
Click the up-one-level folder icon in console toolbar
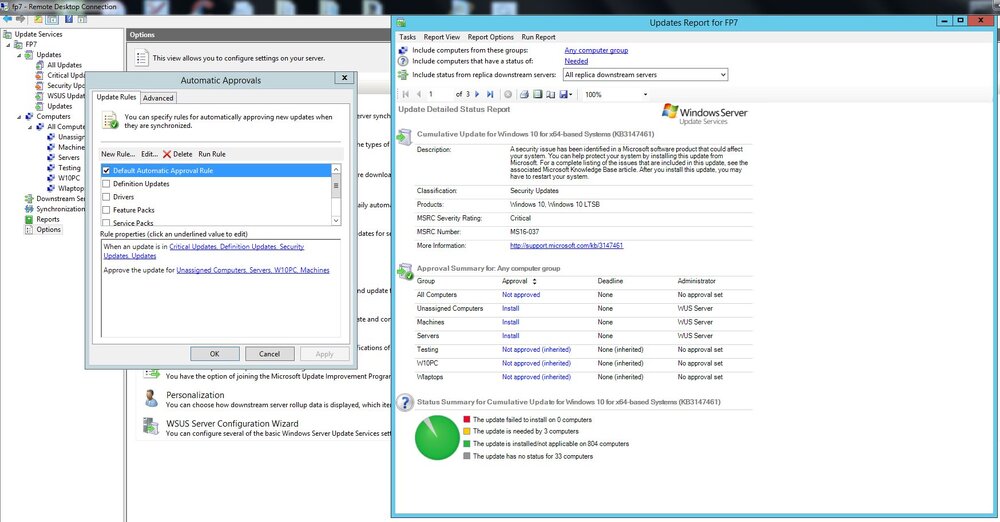click(39, 19)
